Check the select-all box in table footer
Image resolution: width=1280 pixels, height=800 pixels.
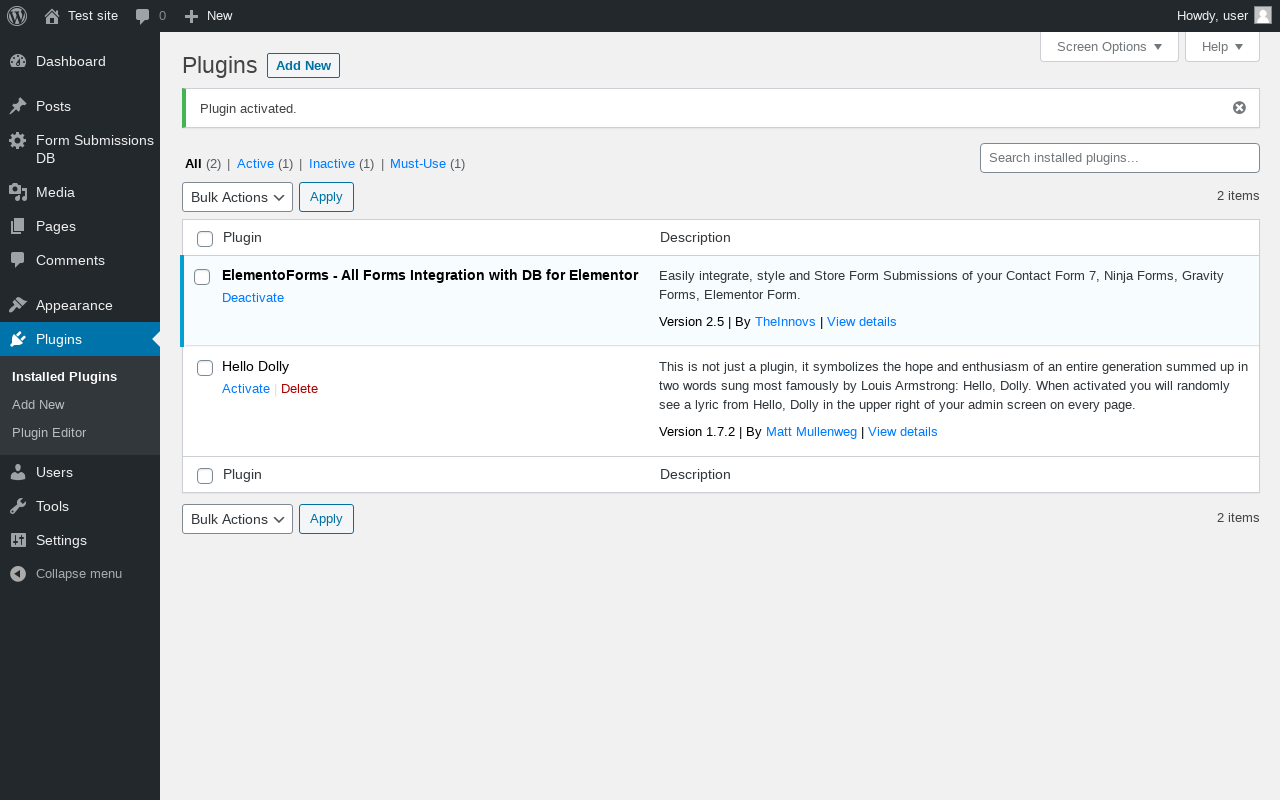[x=205, y=476]
